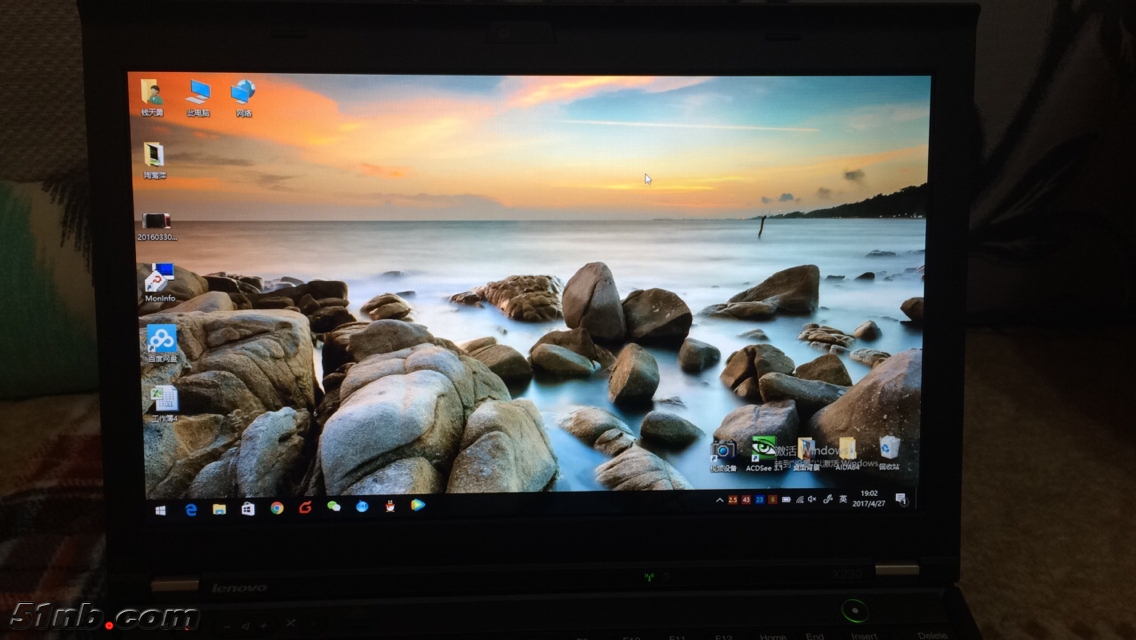The width and height of the screenshot is (1136, 640).
Task: Open the Recycle Bin on the desktop
Action: 889,453
